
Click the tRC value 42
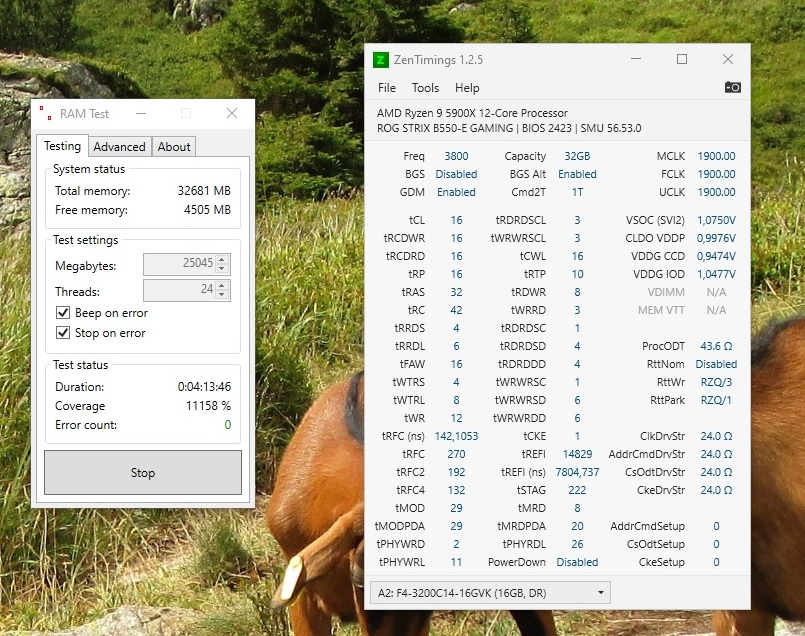click(456, 310)
